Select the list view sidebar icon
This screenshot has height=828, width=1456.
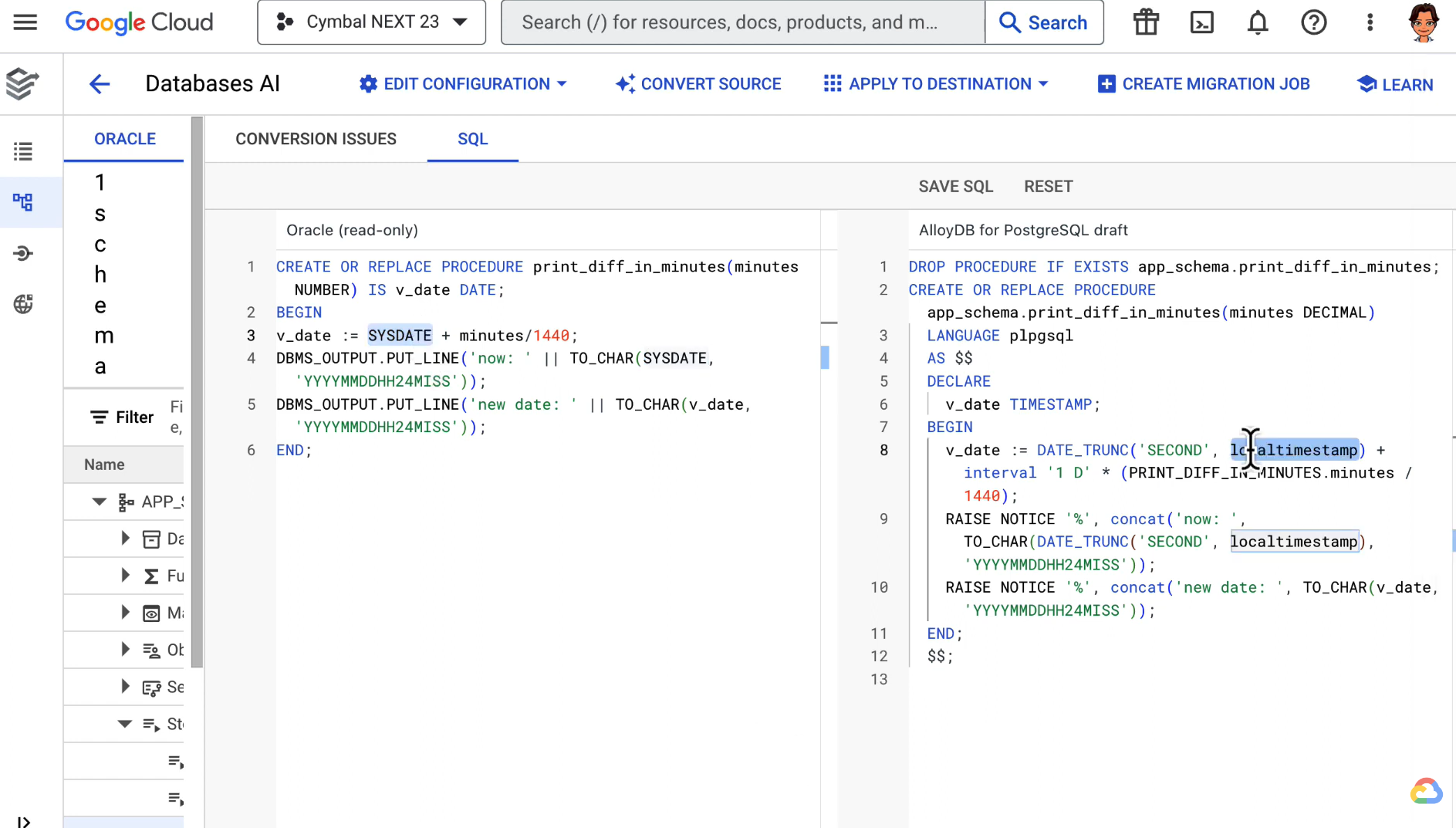pyautogui.click(x=23, y=151)
